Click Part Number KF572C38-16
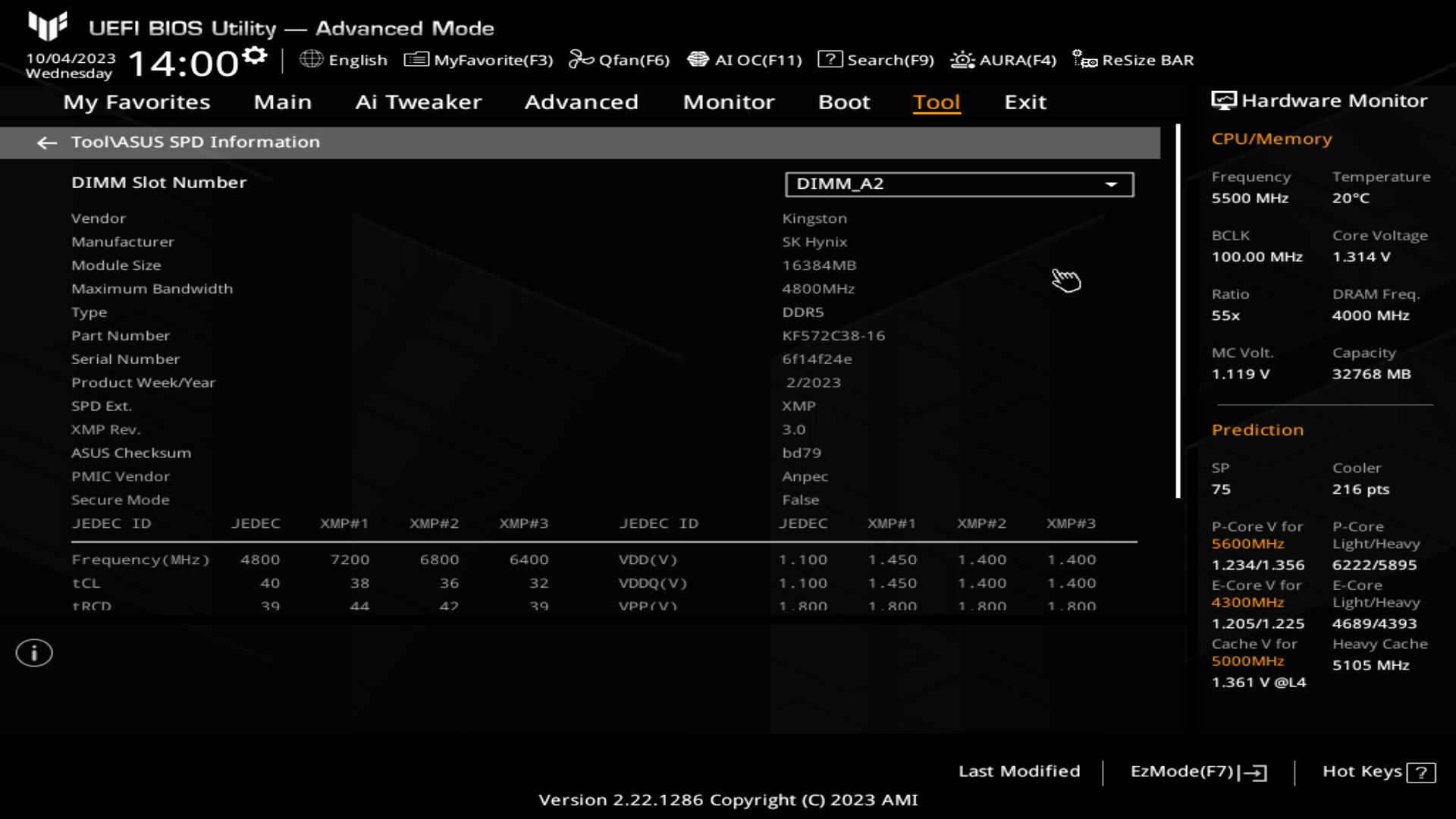 click(833, 336)
